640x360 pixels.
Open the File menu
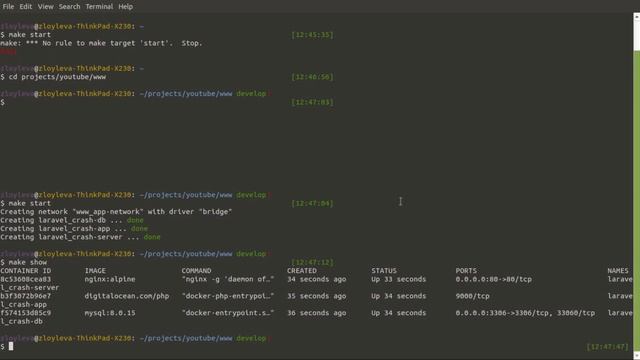click(8, 7)
